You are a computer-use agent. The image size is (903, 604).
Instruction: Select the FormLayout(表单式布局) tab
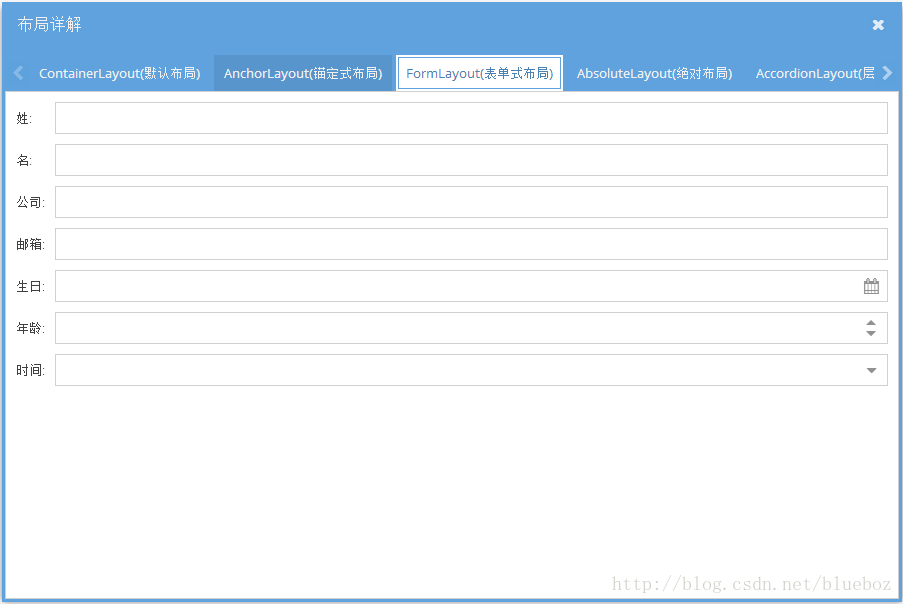pos(479,74)
